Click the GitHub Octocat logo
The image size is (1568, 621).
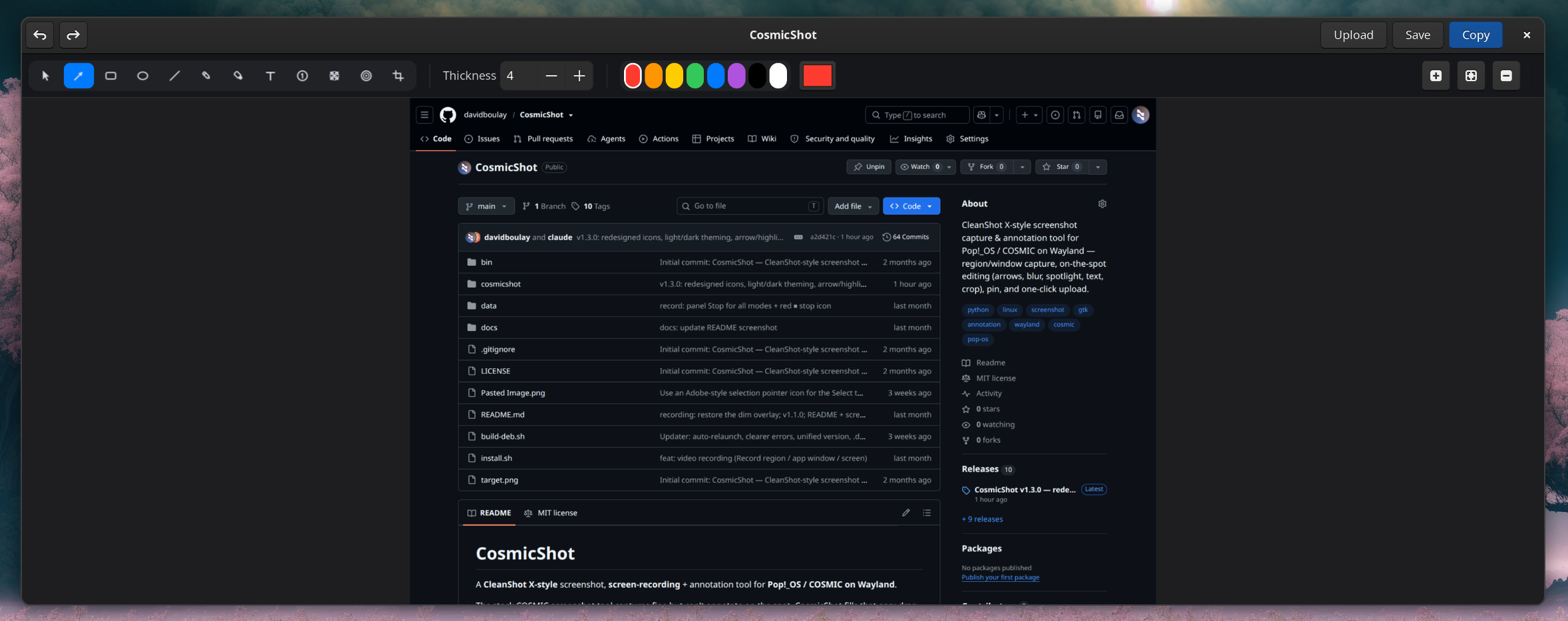point(448,115)
